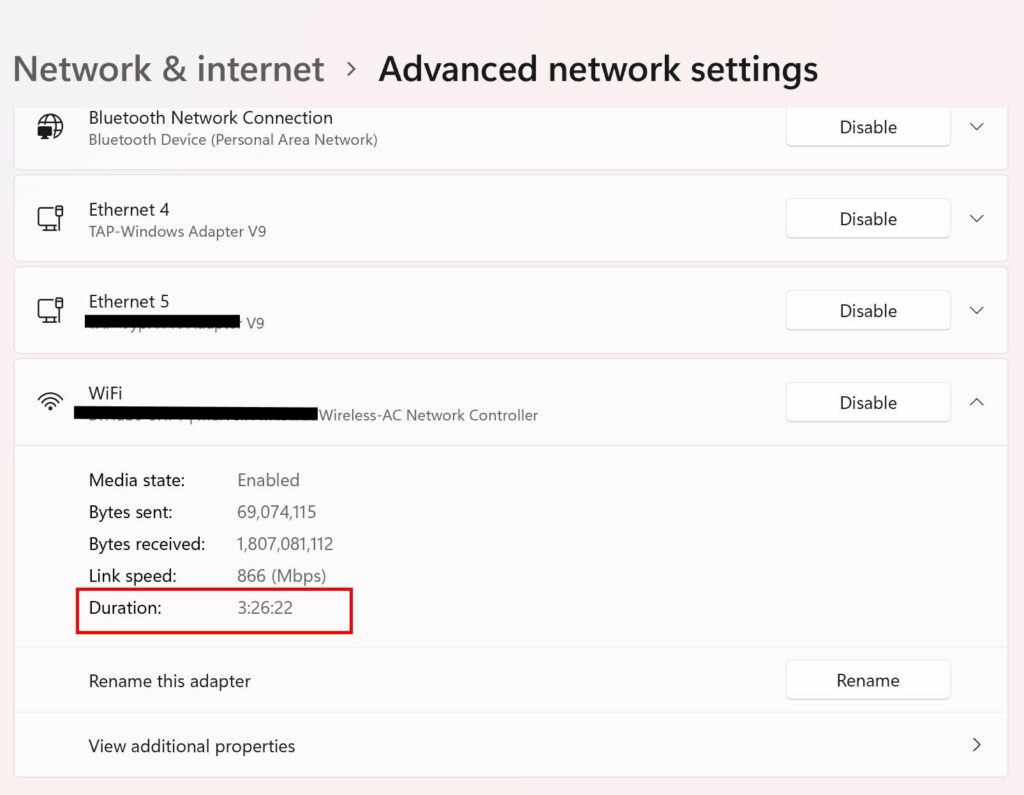Click the Ethernet 4 adapter icon
This screenshot has width=1024, height=795.
click(x=51, y=218)
